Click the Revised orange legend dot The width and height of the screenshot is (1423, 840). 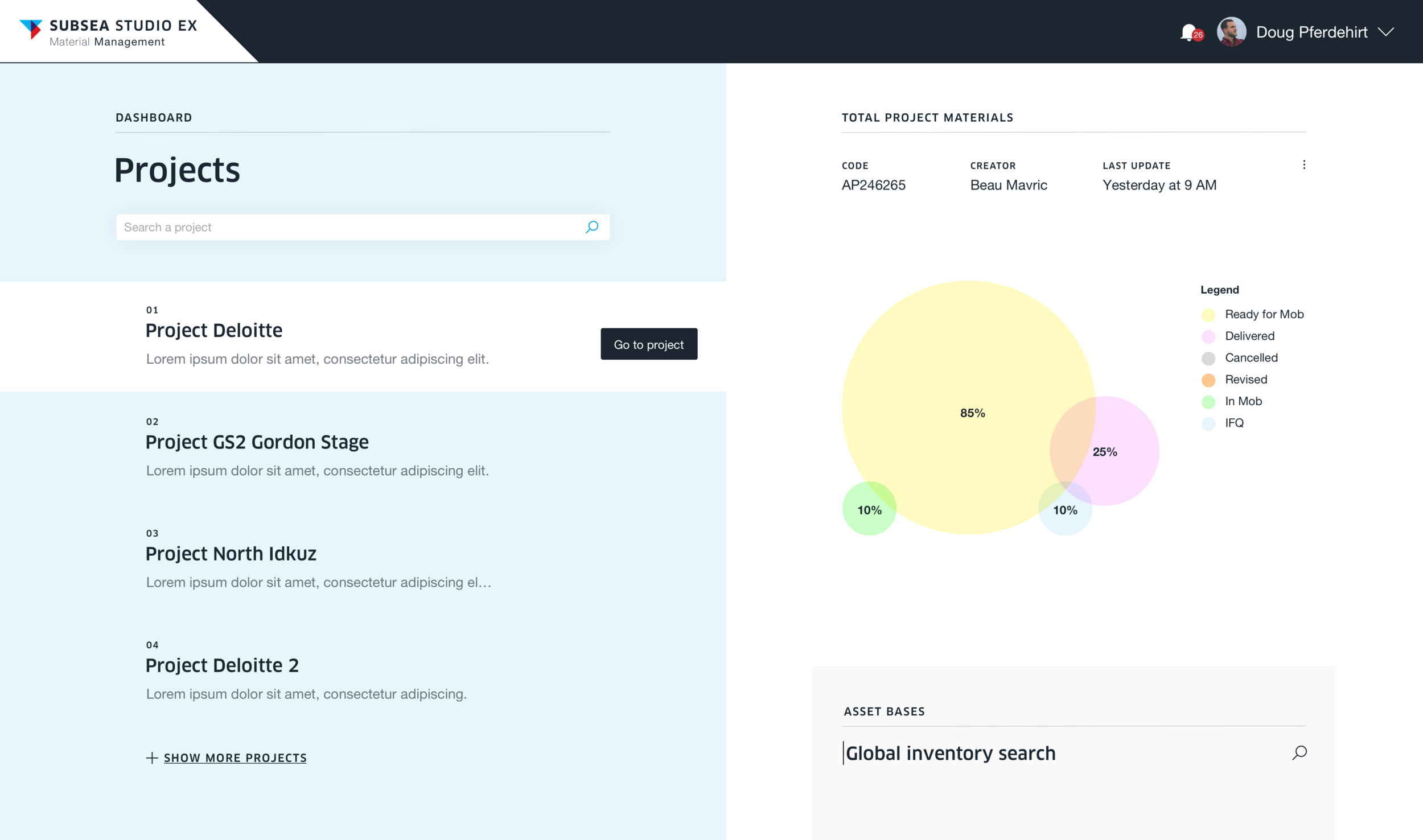click(1208, 380)
